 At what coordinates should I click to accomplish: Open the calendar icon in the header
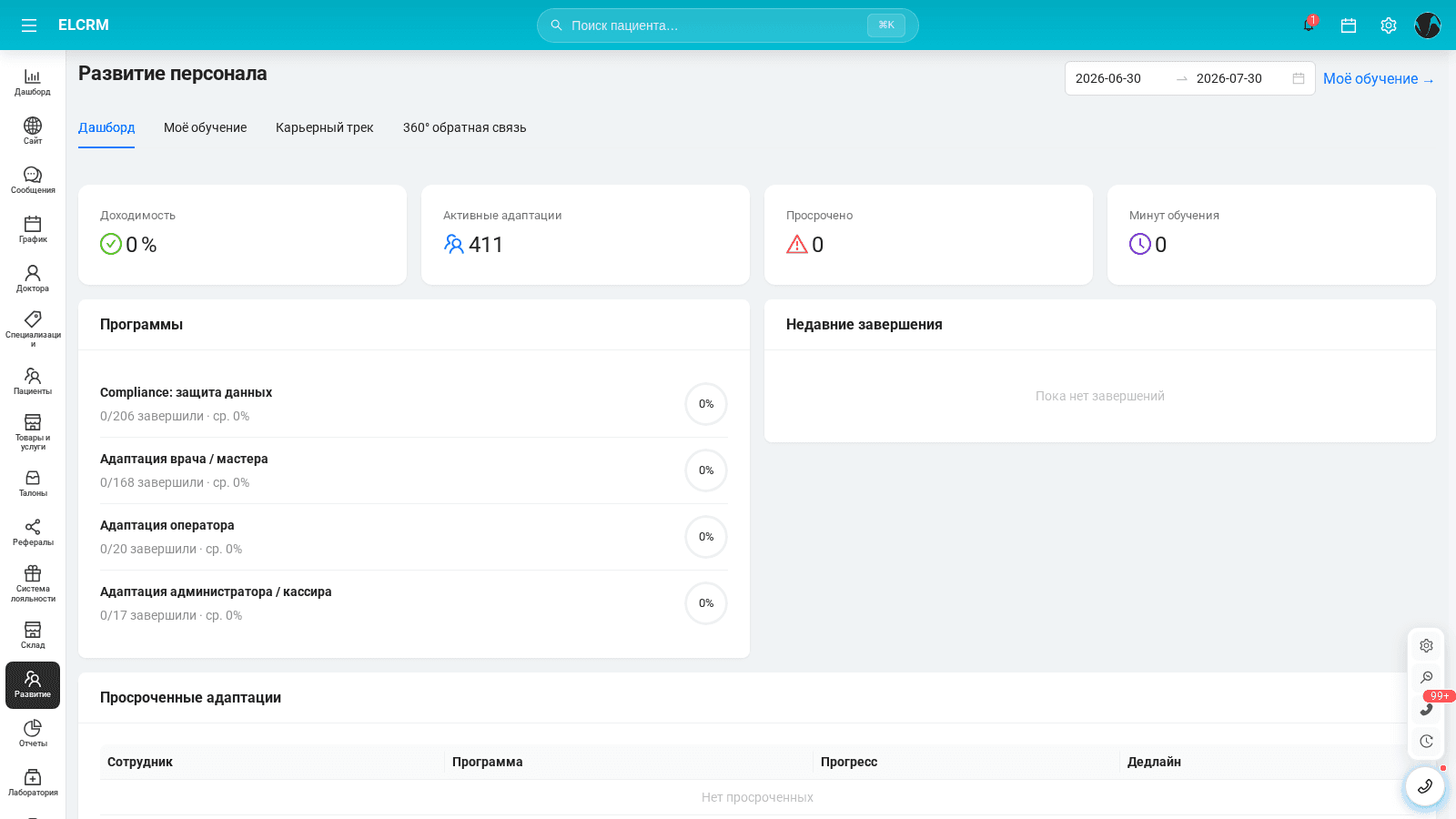click(1349, 25)
